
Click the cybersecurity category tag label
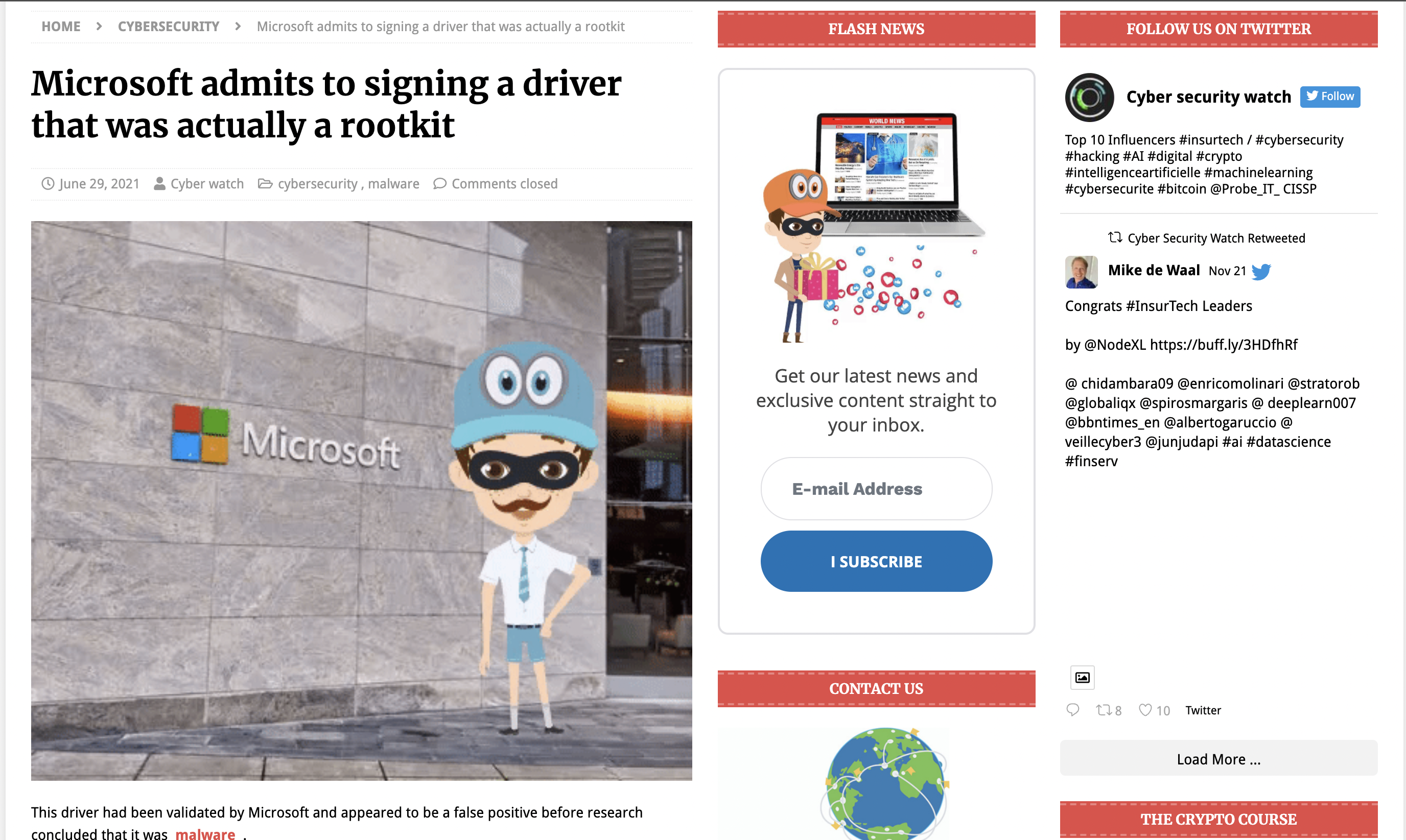click(316, 183)
